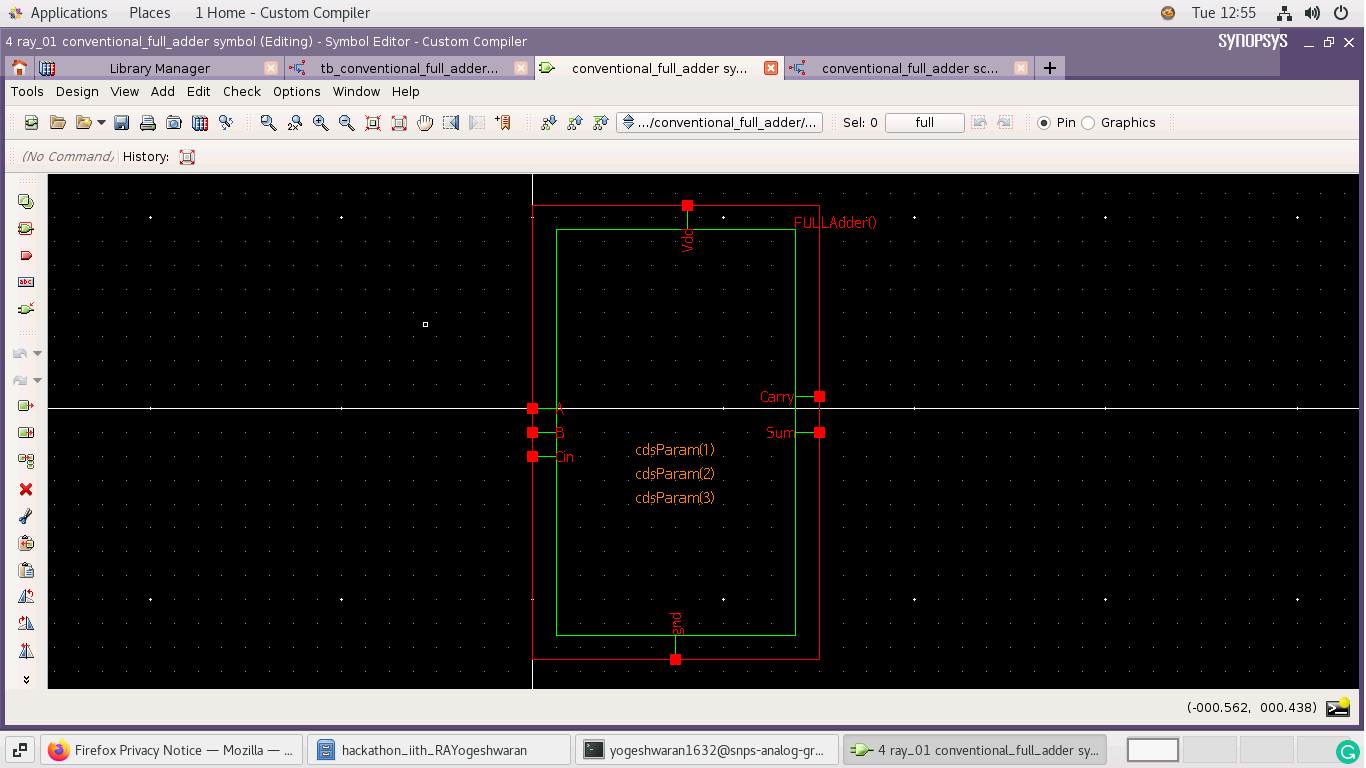Save the symbol design

pos(121,122)
